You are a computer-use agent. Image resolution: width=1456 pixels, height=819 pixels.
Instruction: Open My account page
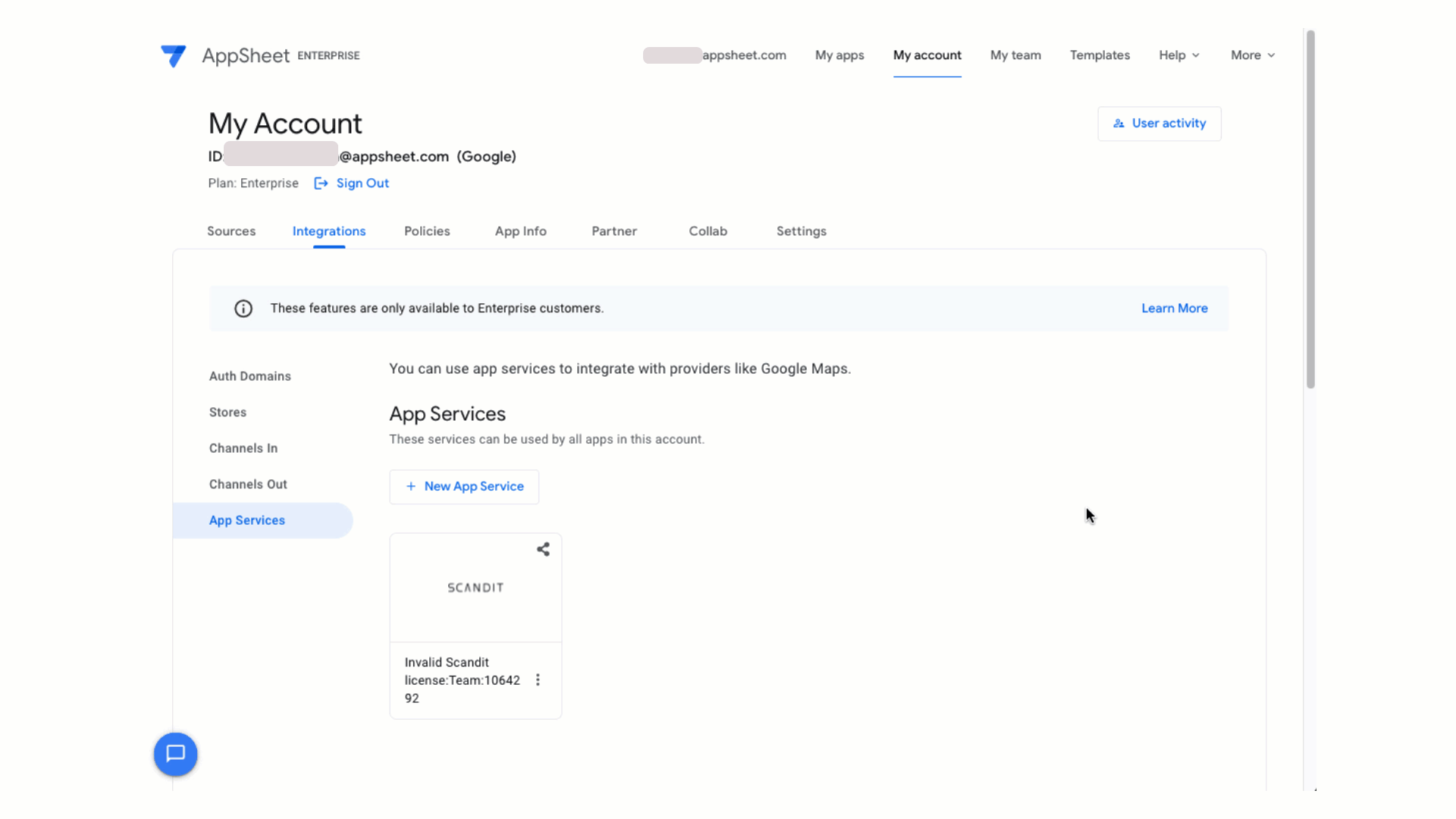coord(927,55)
